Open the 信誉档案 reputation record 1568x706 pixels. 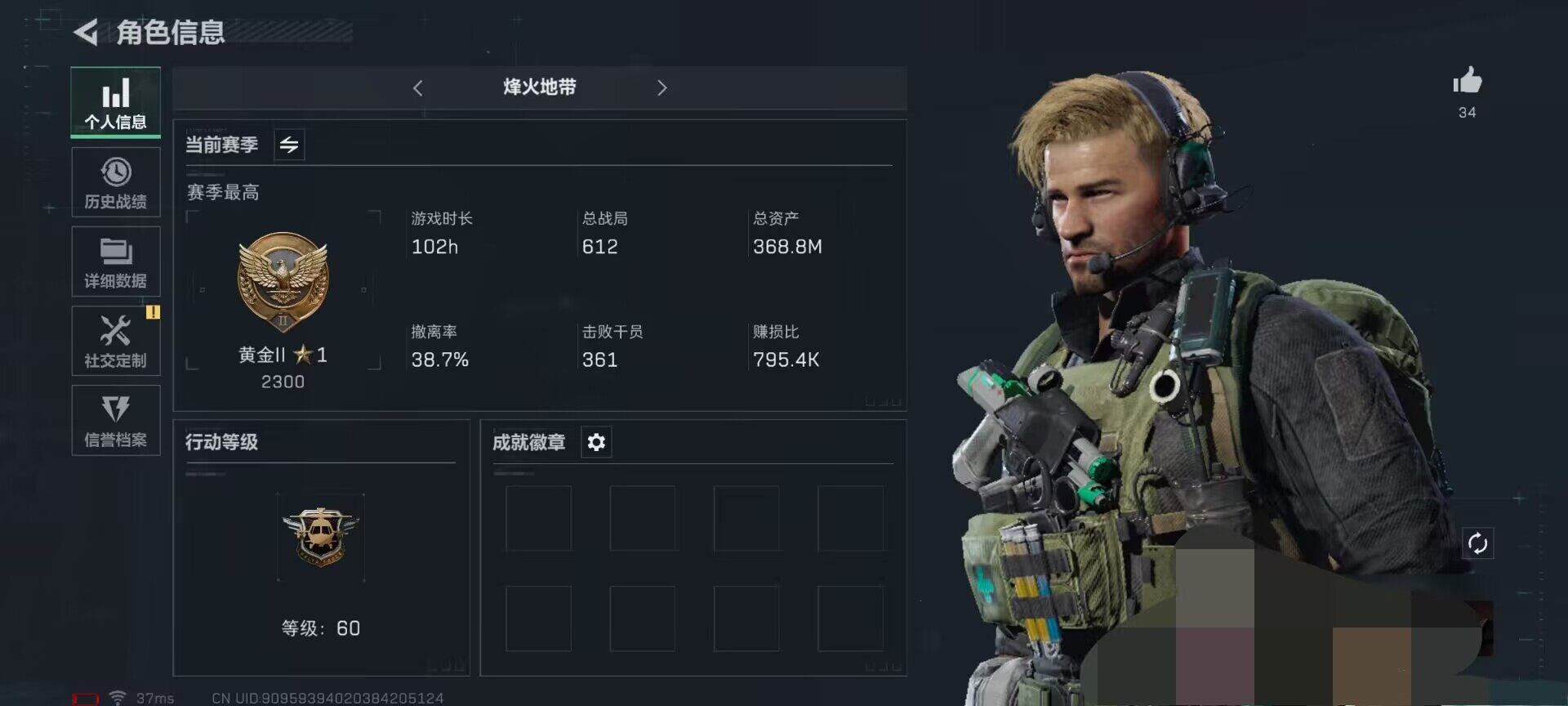point(115,420)
